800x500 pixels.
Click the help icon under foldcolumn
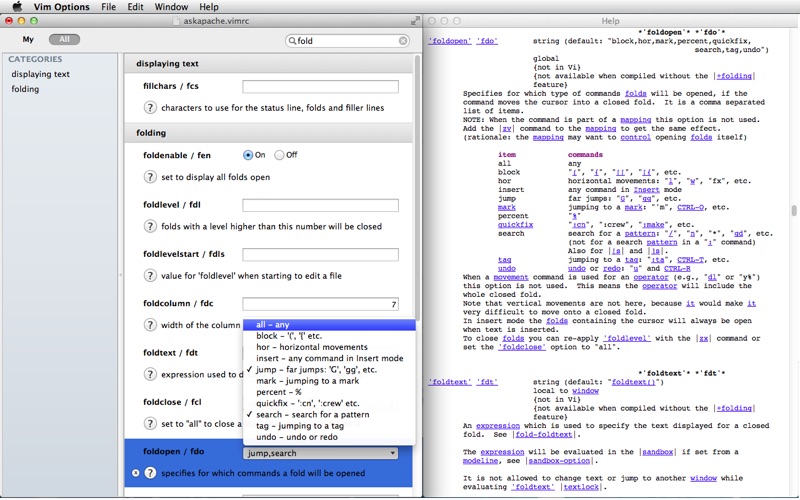(x=151, y=325)
